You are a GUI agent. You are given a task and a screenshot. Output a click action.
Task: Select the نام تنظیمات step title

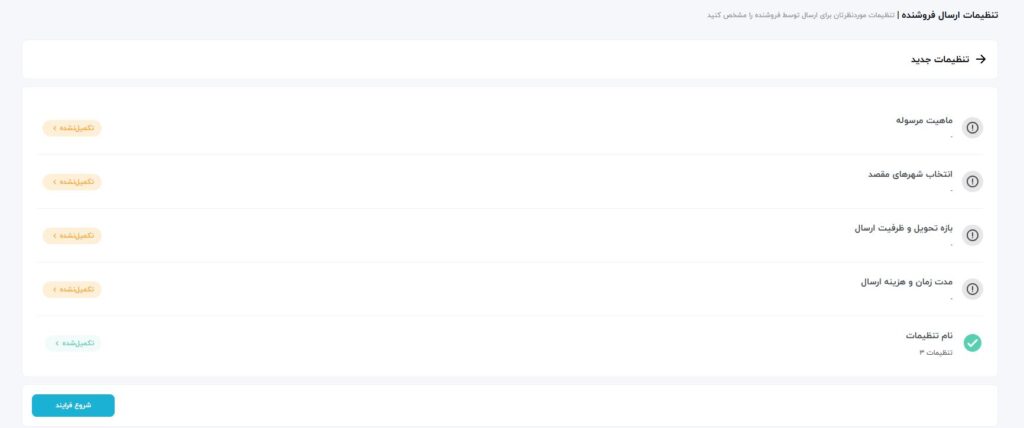pos(929,336)
